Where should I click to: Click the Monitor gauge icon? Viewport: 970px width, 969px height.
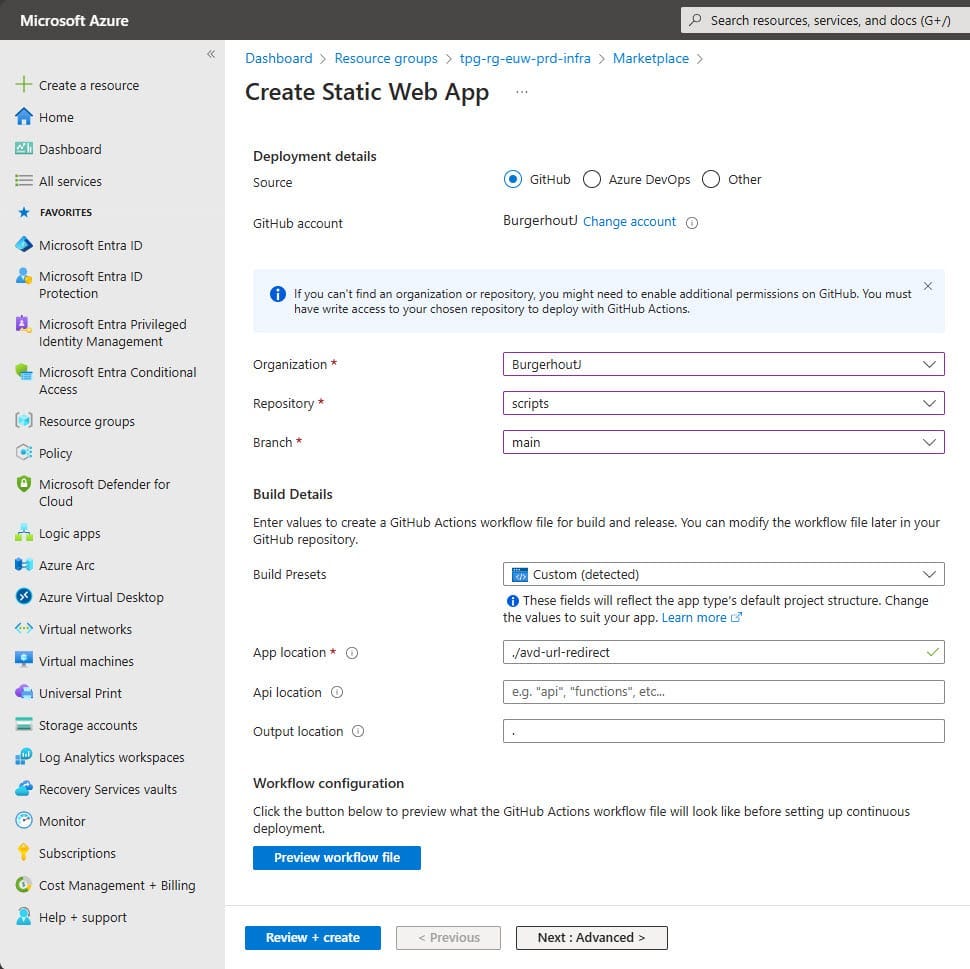click(x=24, y=820)
